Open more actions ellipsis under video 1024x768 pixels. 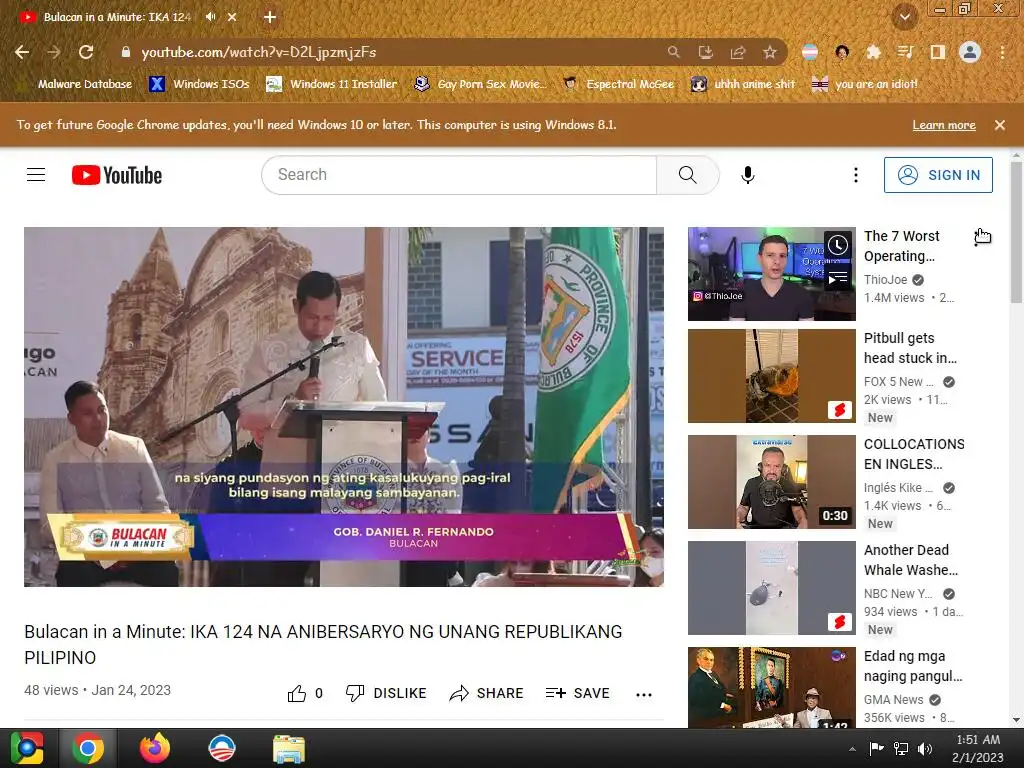[x=644, y=694]
